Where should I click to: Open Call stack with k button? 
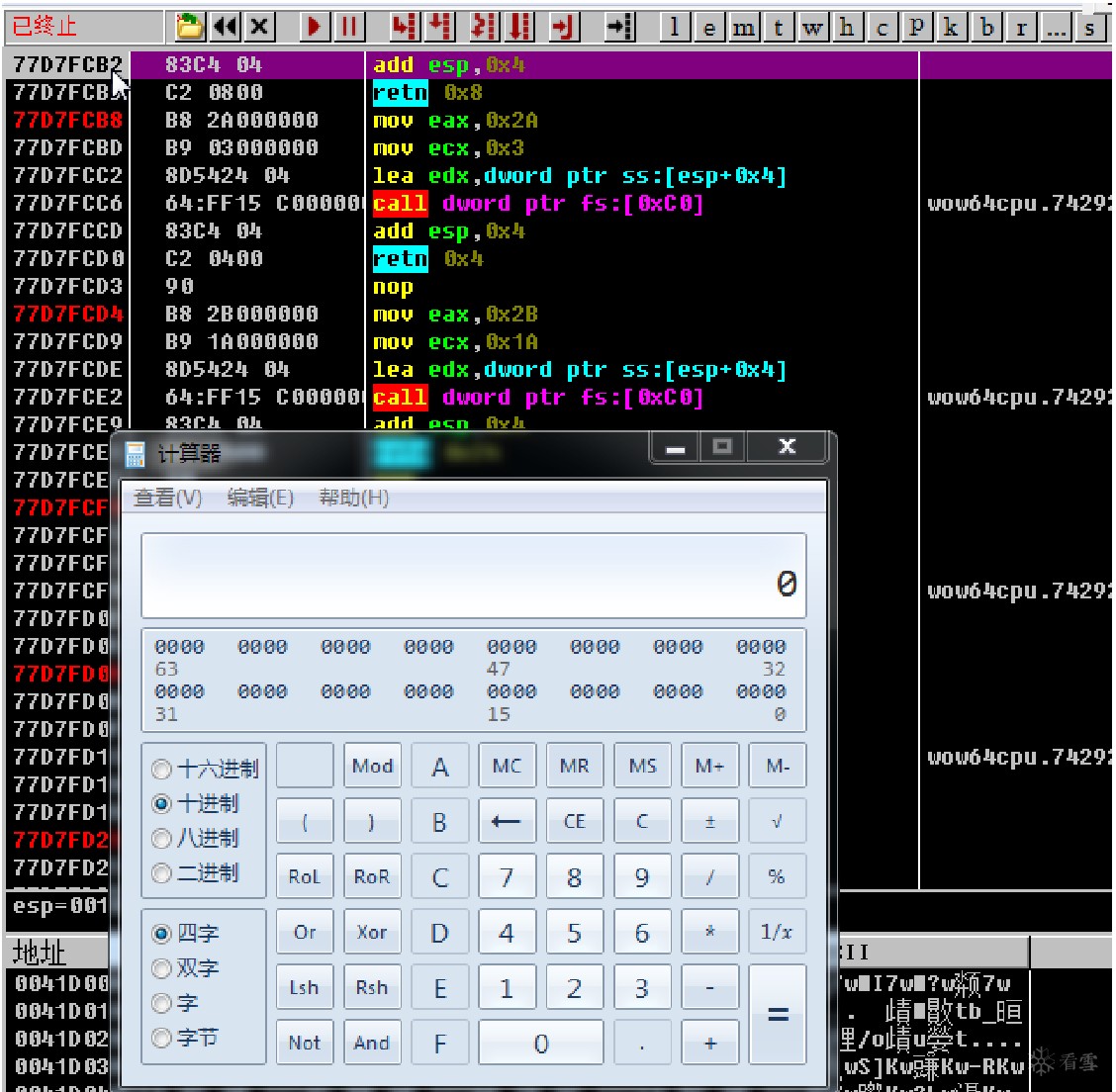pyautogui.click(x=950, y=27)
